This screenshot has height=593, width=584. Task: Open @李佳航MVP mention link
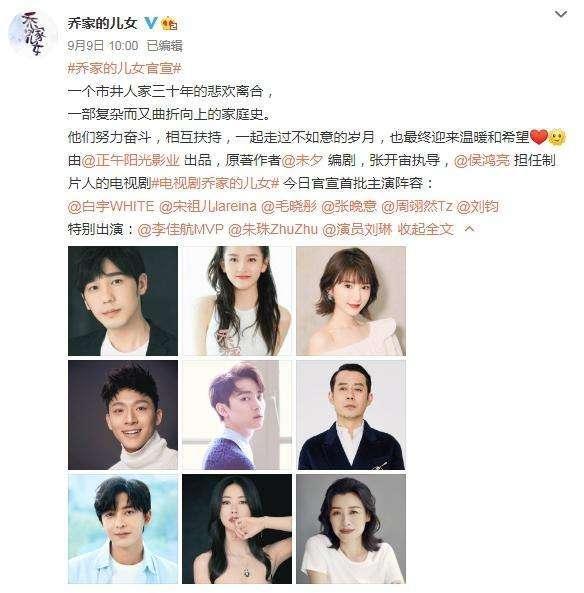click(x=180, y=229)
